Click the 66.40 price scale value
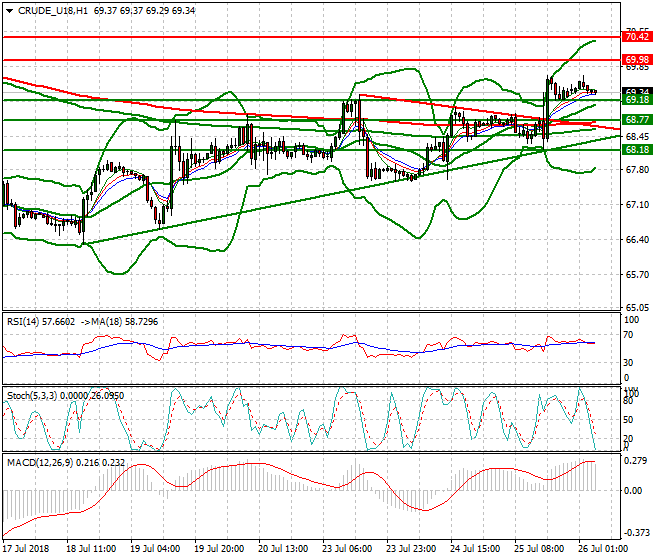Screen dimensions: 660x560 (x=637, y=240)
